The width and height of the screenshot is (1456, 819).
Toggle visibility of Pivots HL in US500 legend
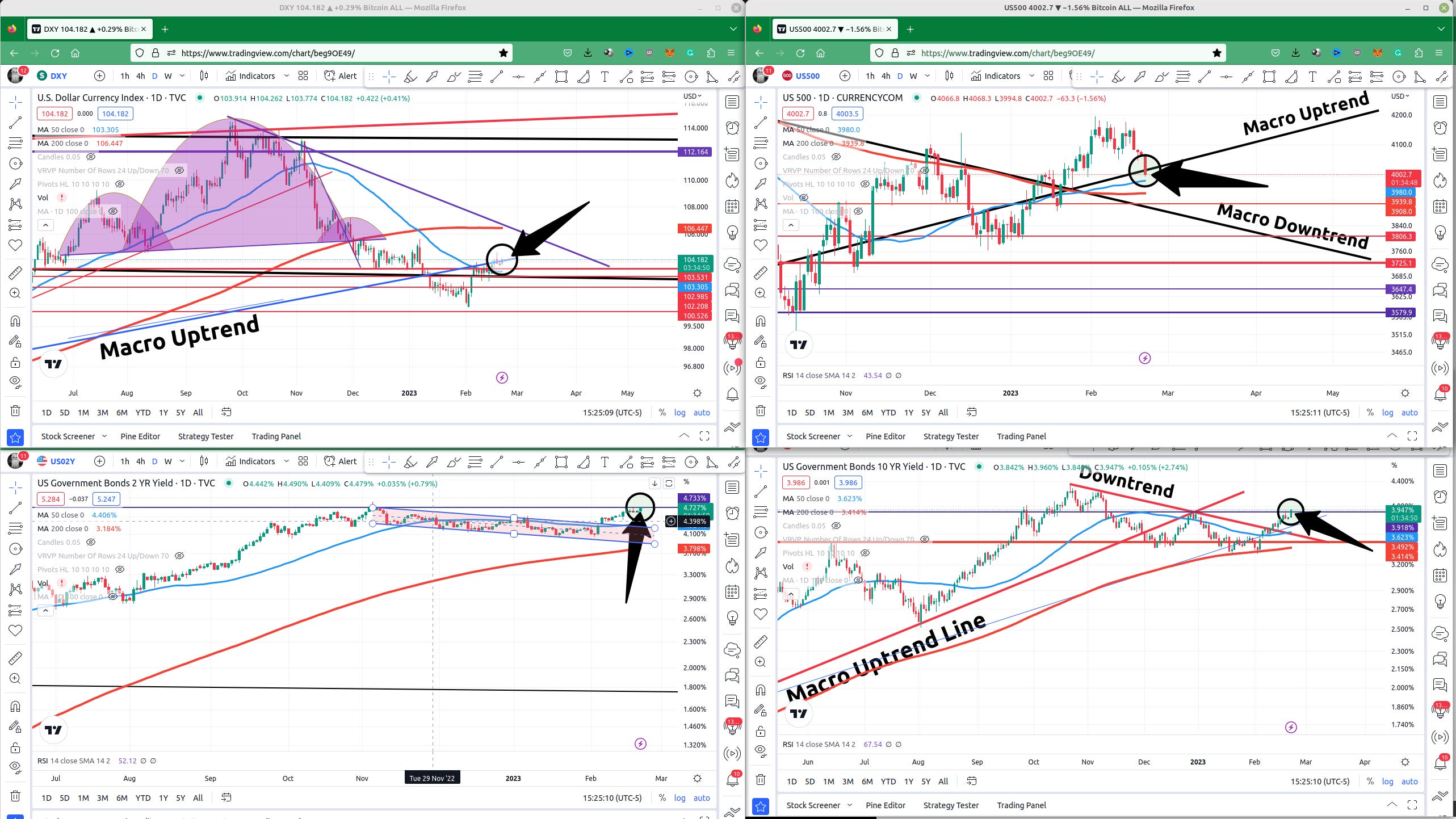pos(865,184)
